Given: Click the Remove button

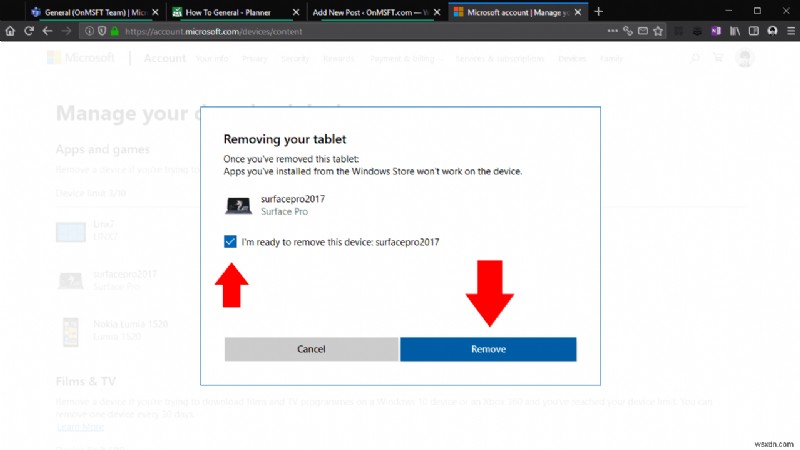Looking at the screenshot, I should tap(488, 349).
